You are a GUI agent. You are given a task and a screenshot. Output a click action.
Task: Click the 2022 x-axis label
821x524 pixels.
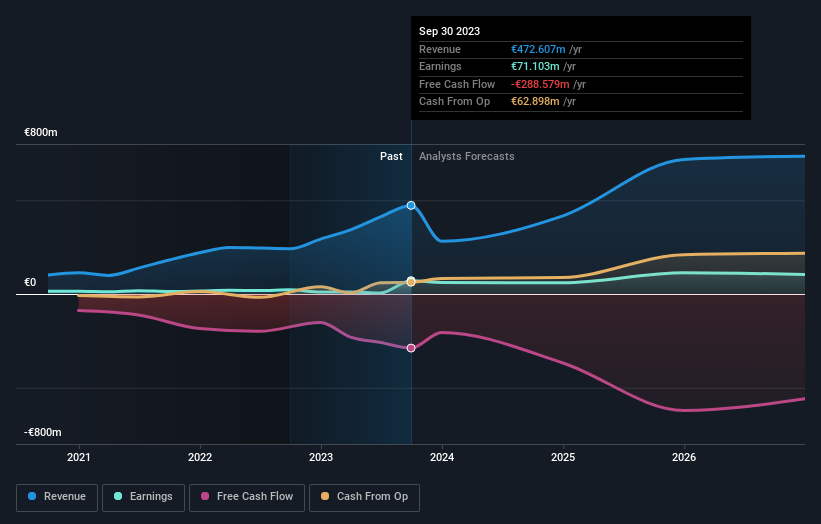point(200,458)
